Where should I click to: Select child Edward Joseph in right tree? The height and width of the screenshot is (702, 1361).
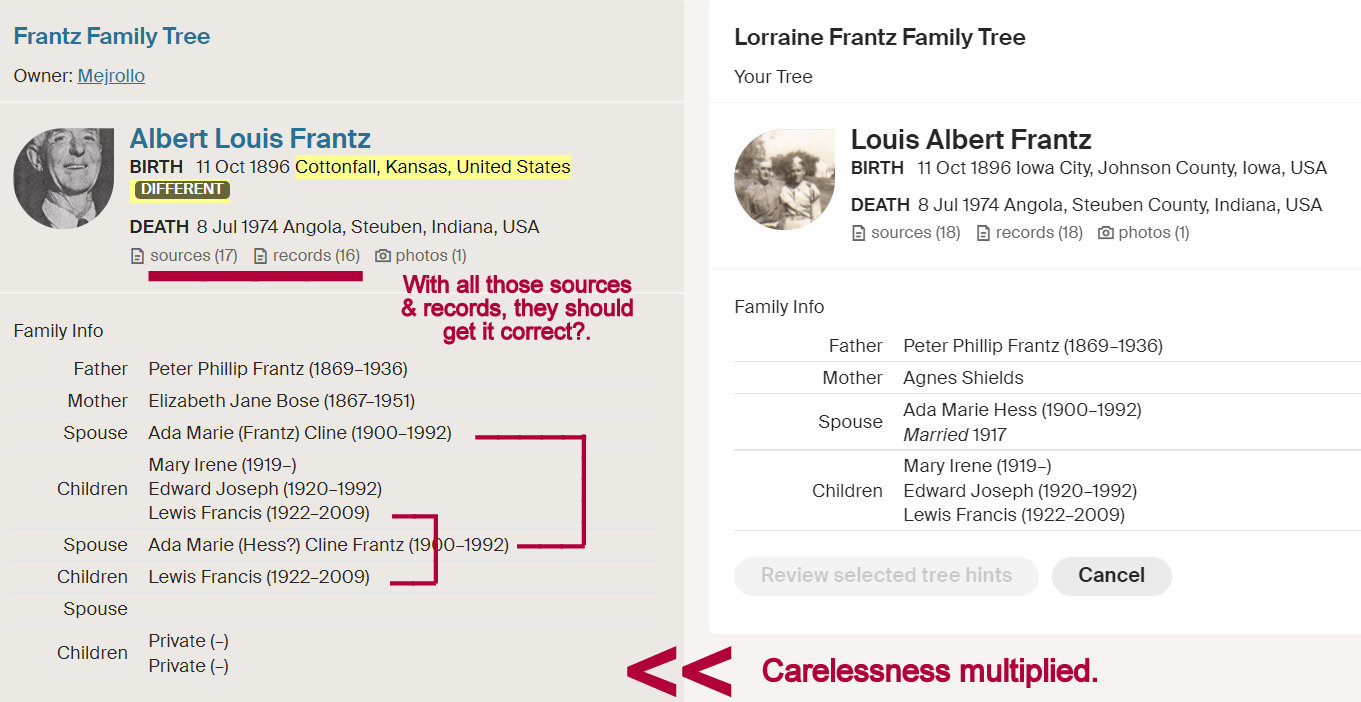click(1020, 491)
